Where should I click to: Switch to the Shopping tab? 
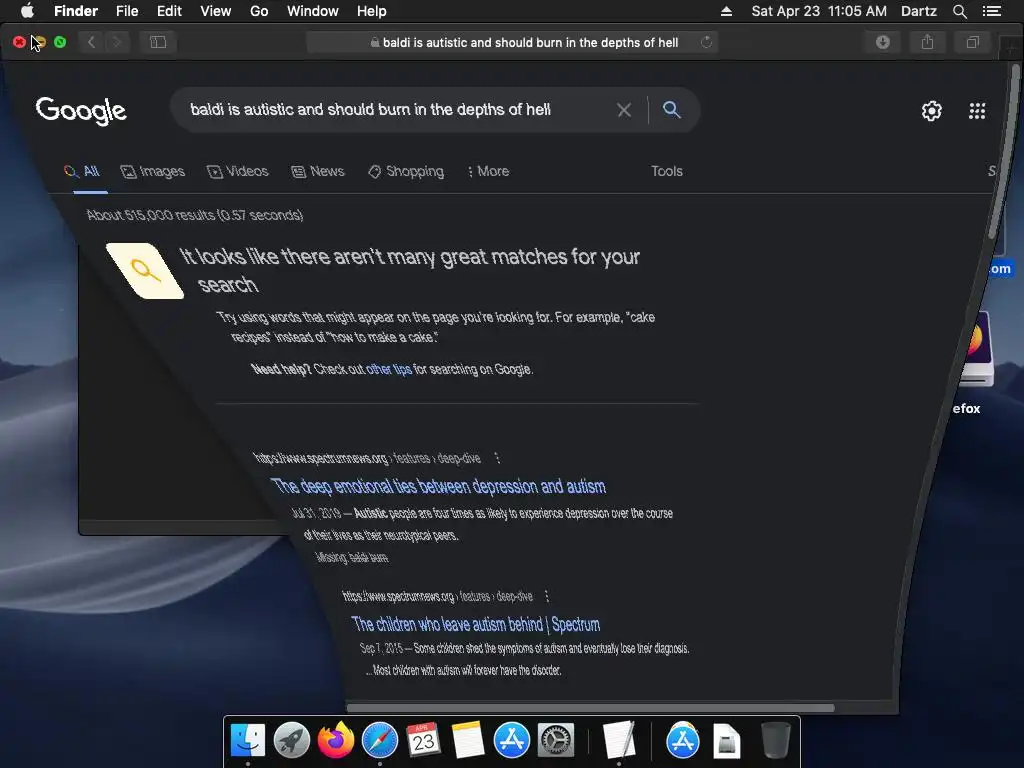tap(406, 172)
